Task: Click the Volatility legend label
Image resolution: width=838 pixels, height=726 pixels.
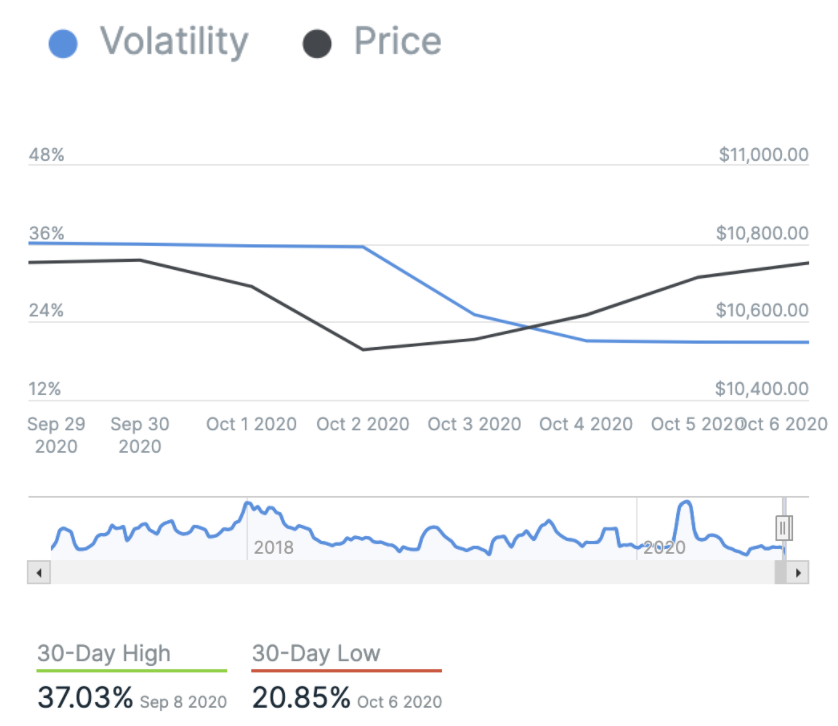Action: [x=173, y=42]
